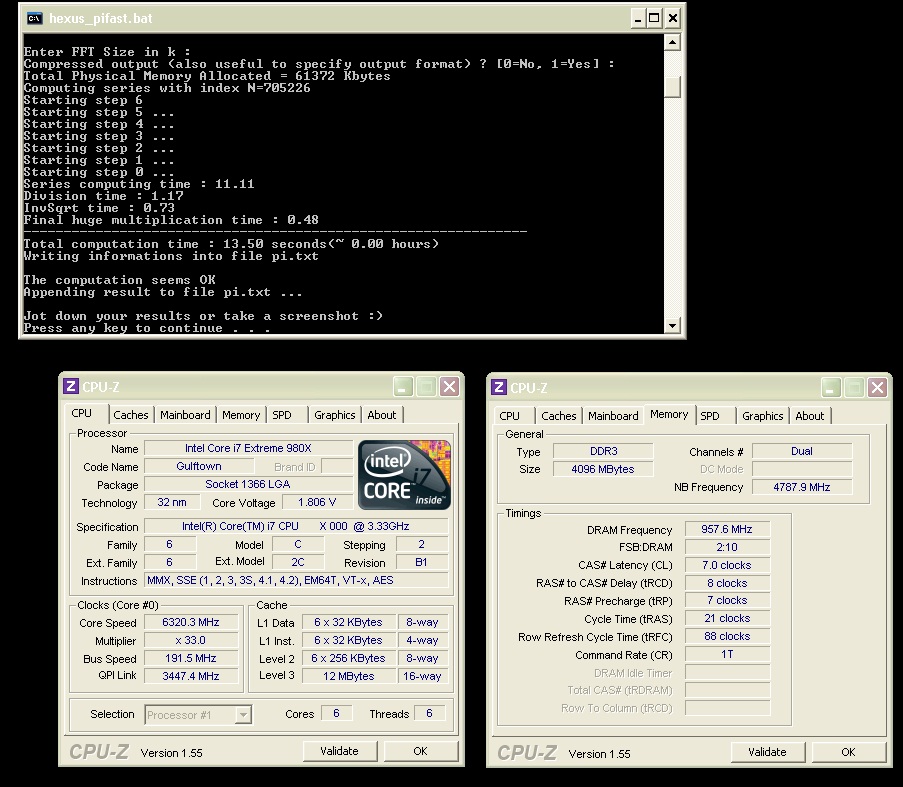Maximize the hexus_pifast.bat console window
The height and width of the screenshot is (787, 903).
(x=655, y=18)
